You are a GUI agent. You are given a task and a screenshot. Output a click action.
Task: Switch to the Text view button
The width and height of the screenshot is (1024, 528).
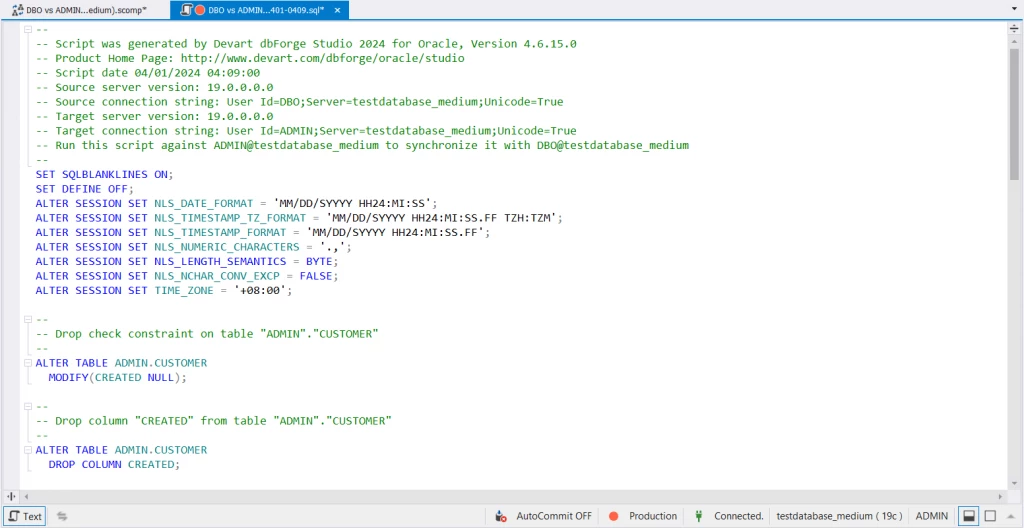point(25,516)
